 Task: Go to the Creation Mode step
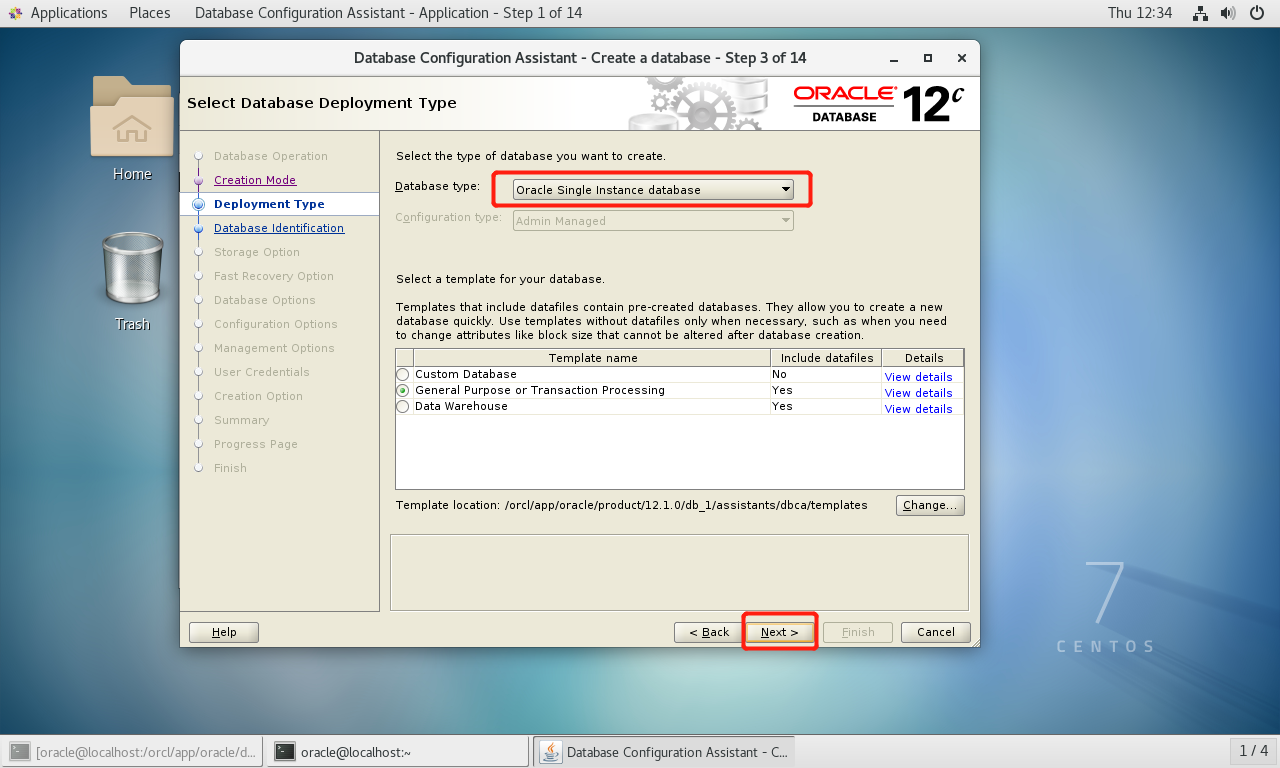255,180
